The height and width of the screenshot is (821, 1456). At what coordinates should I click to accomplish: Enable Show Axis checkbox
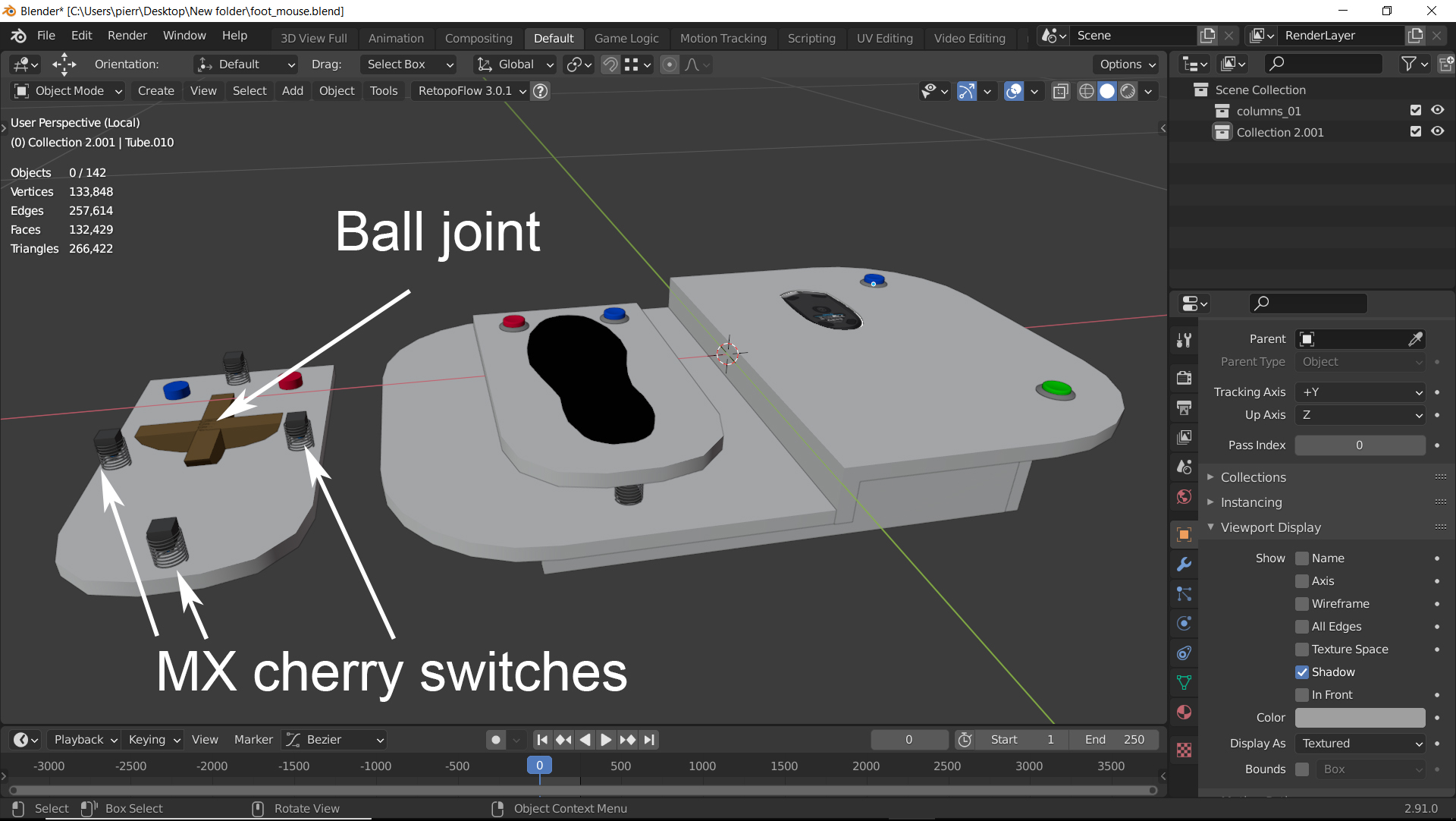click(x=1302, y=581)
